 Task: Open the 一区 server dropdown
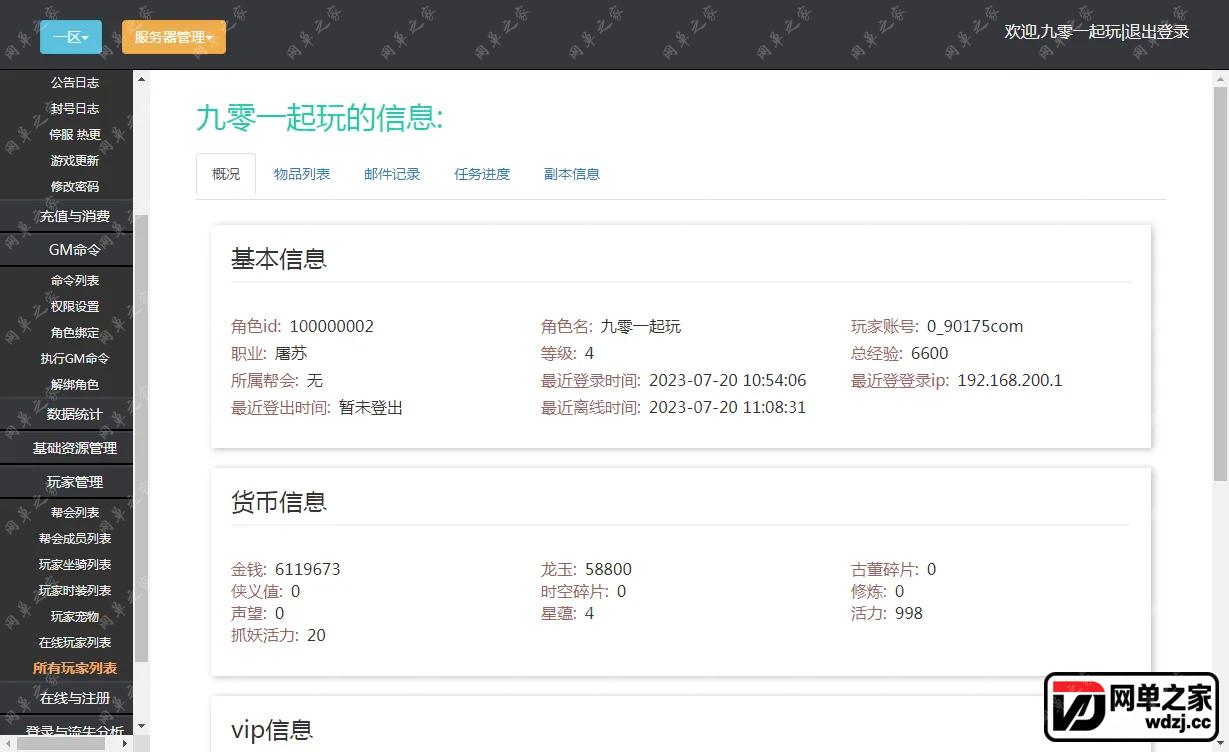[71, 37]
